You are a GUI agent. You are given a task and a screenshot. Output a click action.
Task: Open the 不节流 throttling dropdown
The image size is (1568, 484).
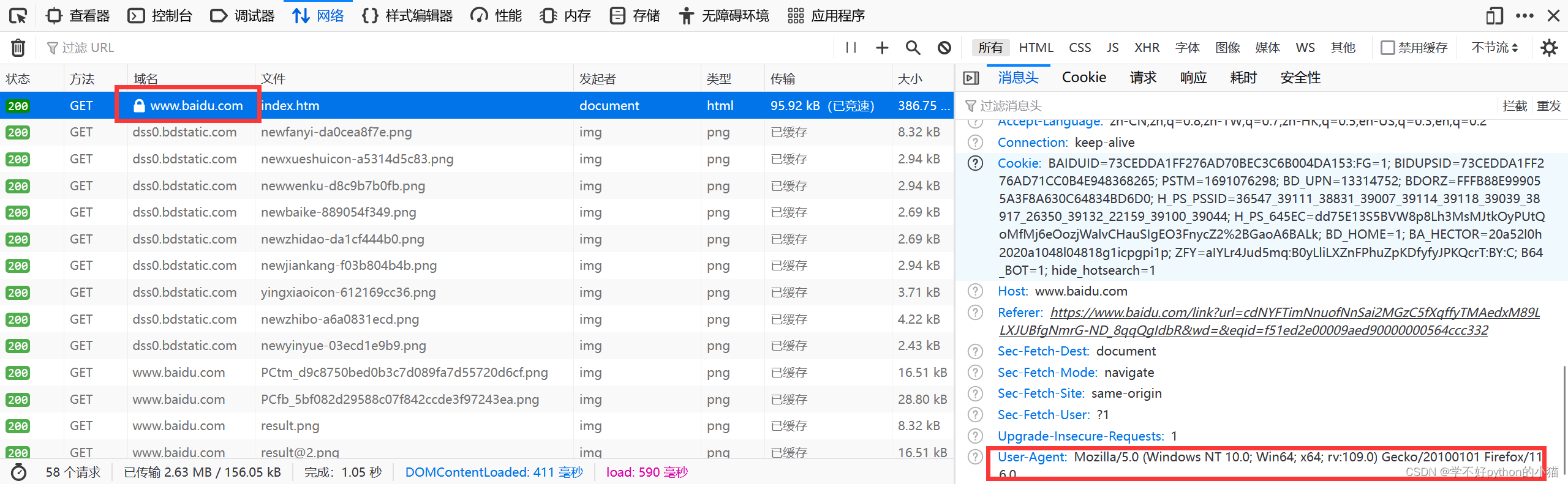pyautogui.click(x=1494, y=48)
